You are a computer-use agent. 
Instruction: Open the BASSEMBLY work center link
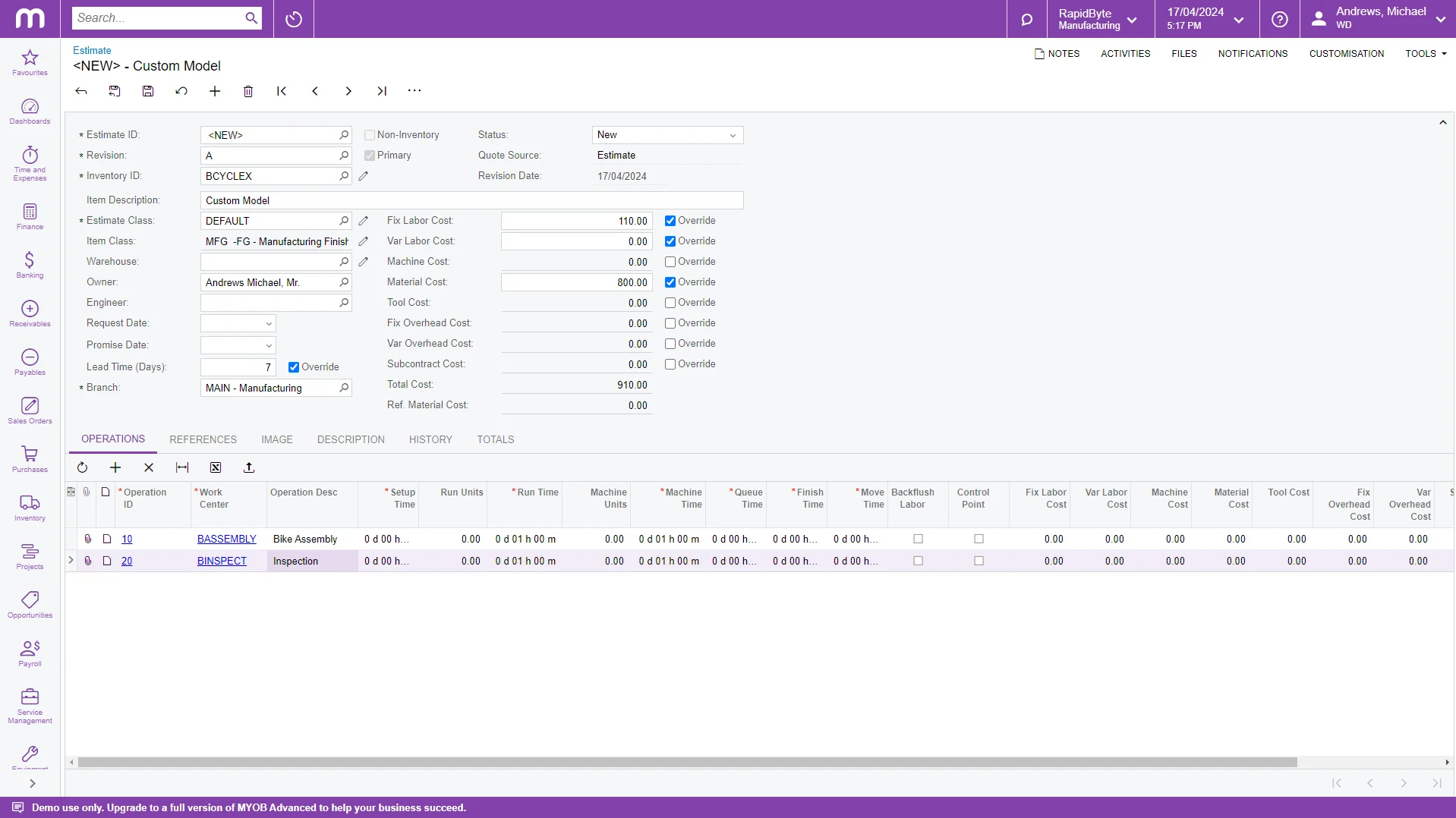click(x=227, y=539)
